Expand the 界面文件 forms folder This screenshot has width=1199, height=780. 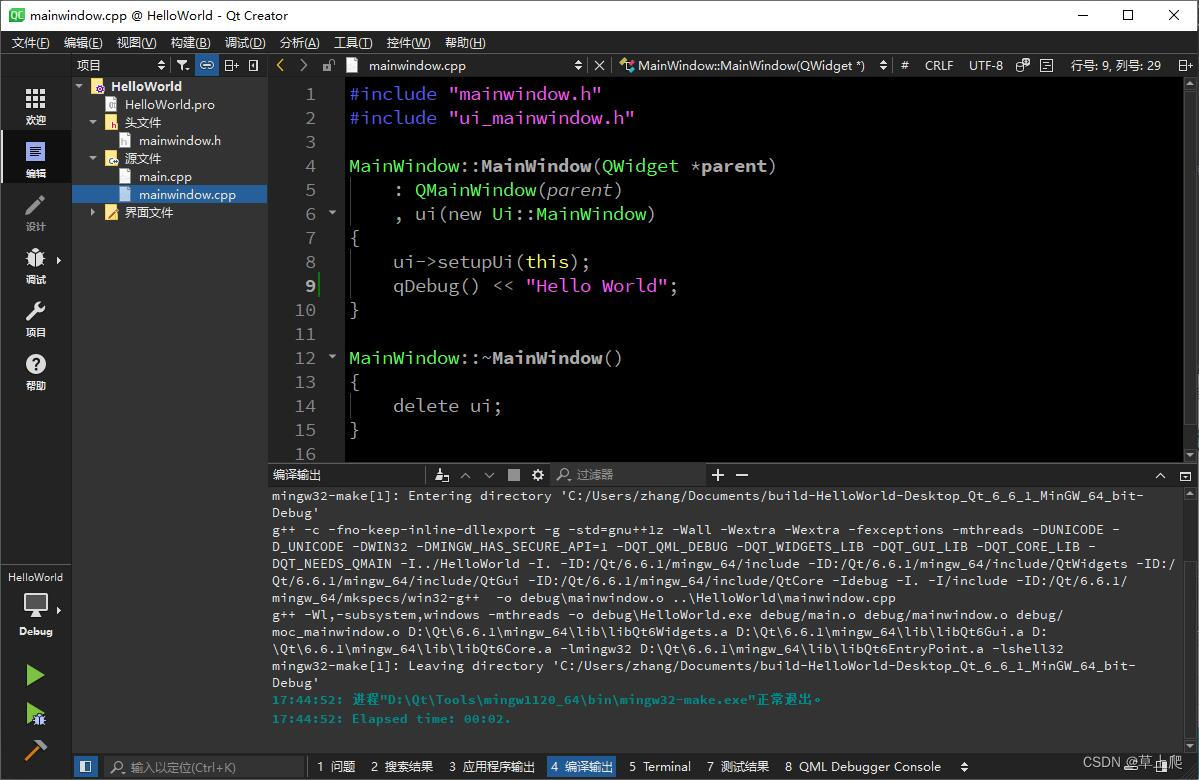(93, 212)
